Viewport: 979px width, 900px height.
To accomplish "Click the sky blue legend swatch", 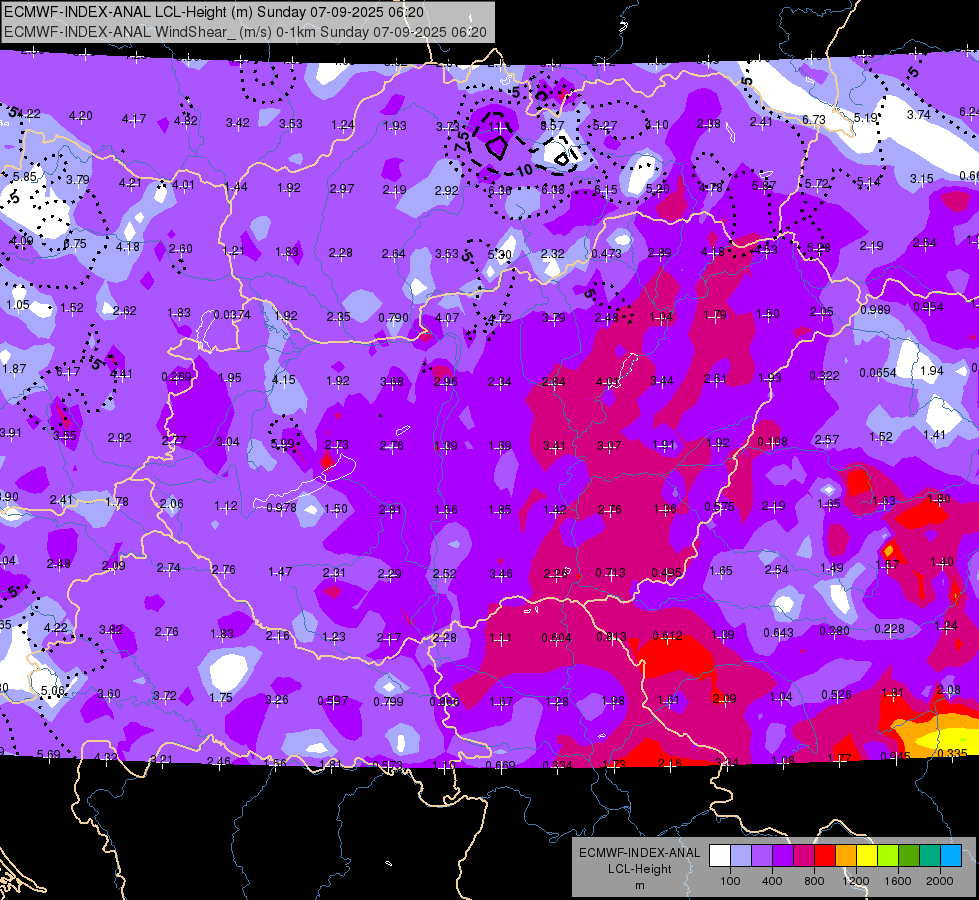I will (951, 856).
